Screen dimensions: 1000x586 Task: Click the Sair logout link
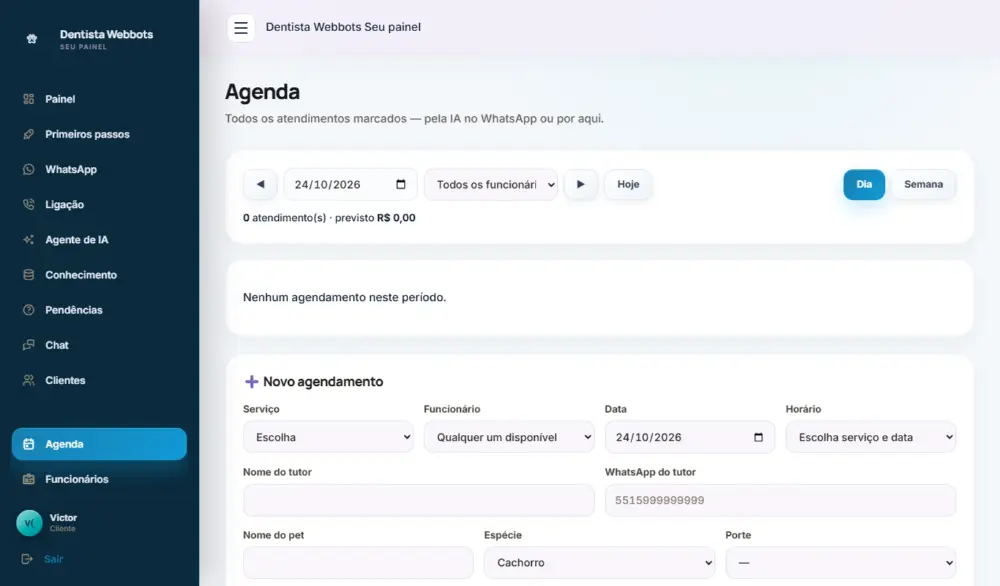(54, 559)
